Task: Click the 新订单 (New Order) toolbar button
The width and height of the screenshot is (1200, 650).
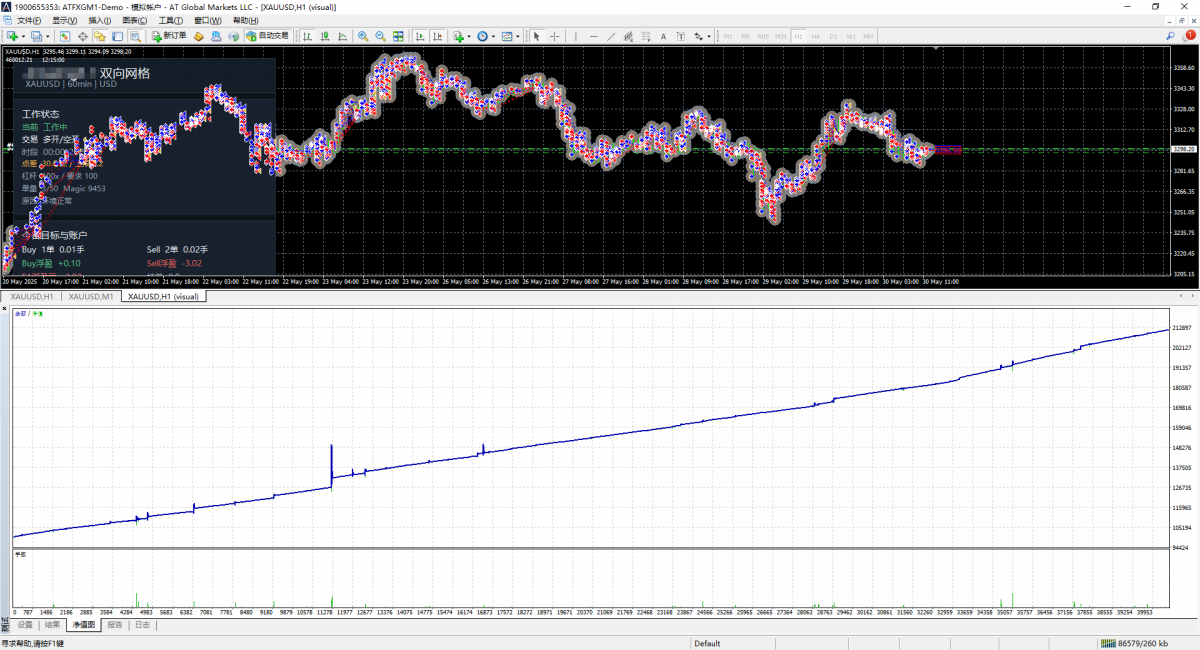Action: coord(168,36)
